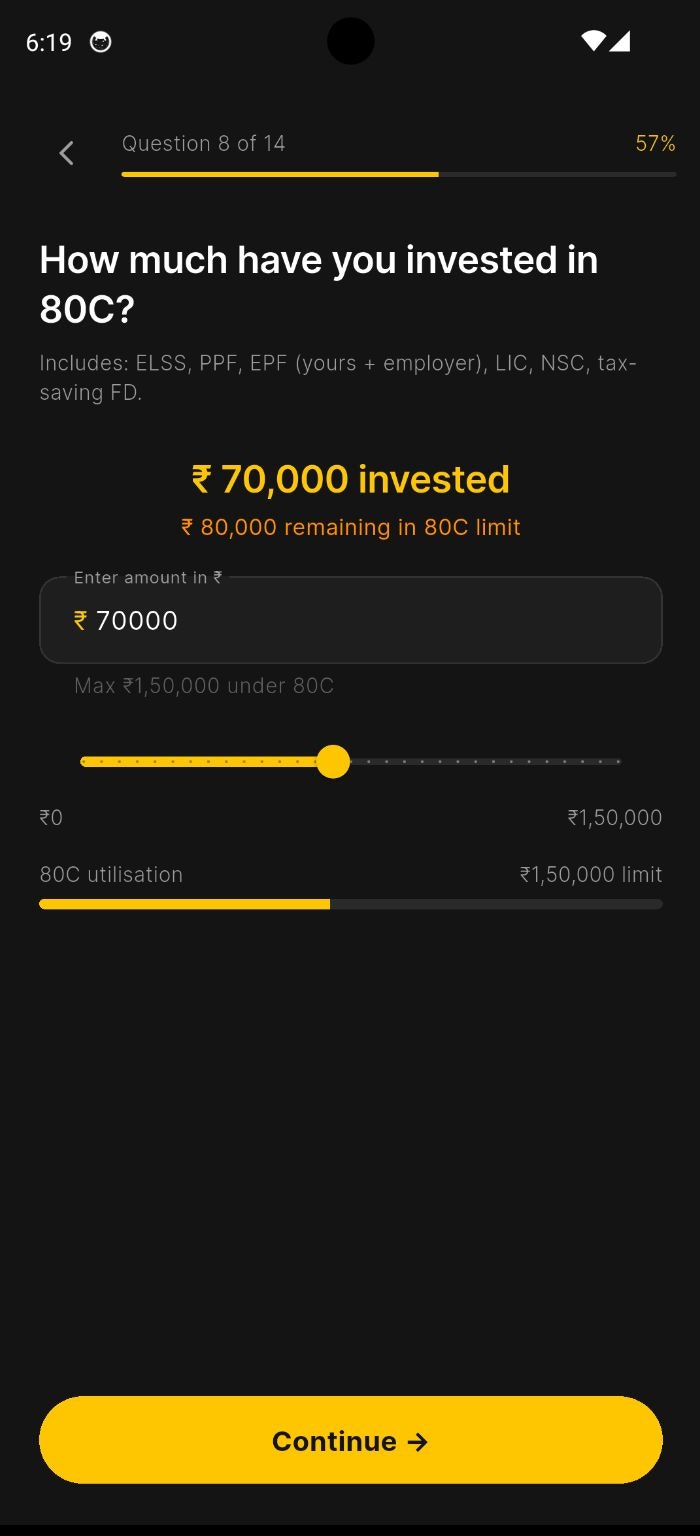The image size is (700, 1536).
Task: Tap the 'Question 8 of 14' label
Action: (x=203, y=144)
